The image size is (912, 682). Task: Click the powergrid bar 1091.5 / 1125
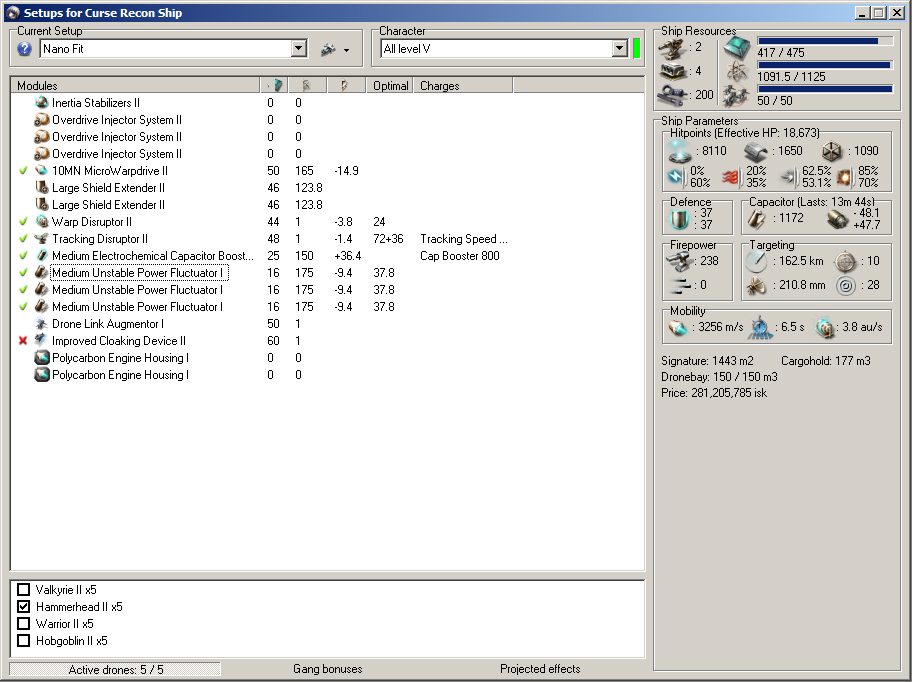click(x=825, y=65)
